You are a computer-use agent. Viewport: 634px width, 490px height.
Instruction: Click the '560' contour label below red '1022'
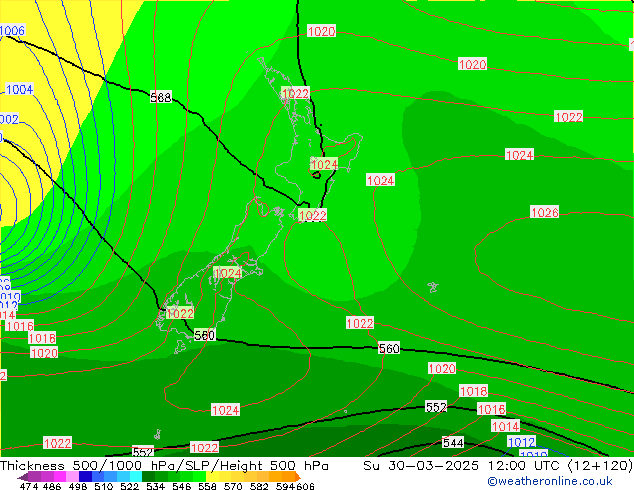[389, 348]
